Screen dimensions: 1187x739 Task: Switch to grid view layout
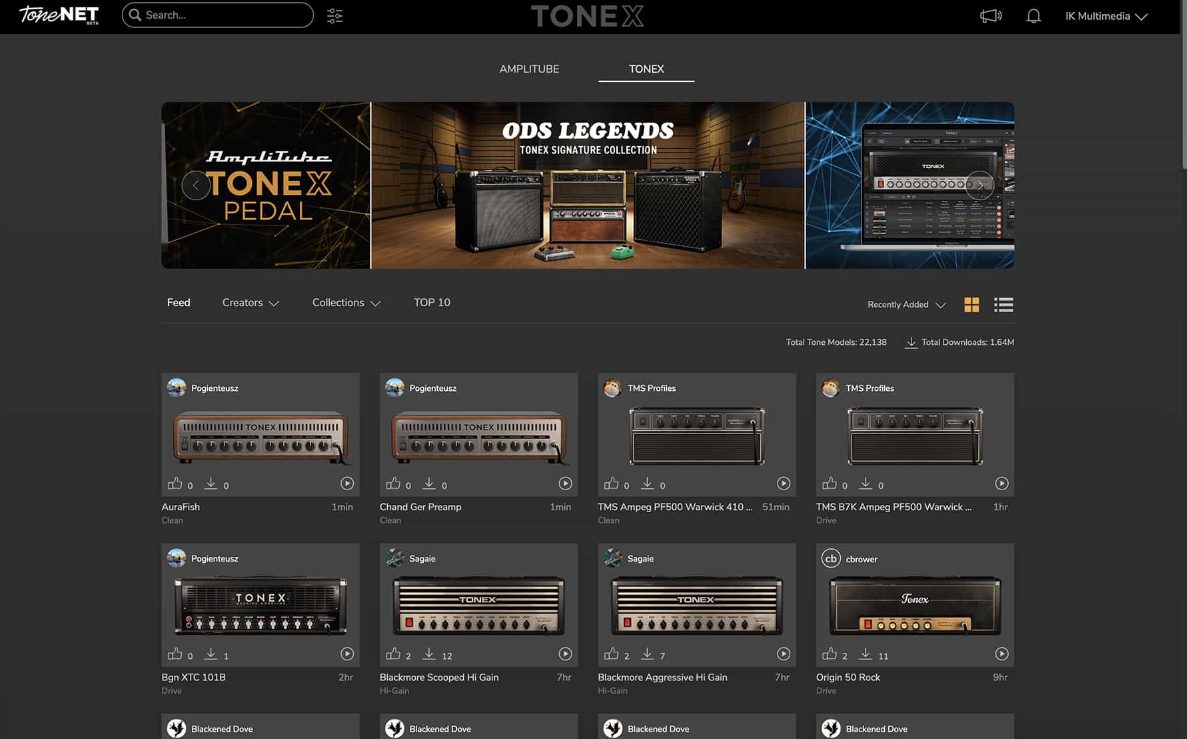(x=971, y=305)
